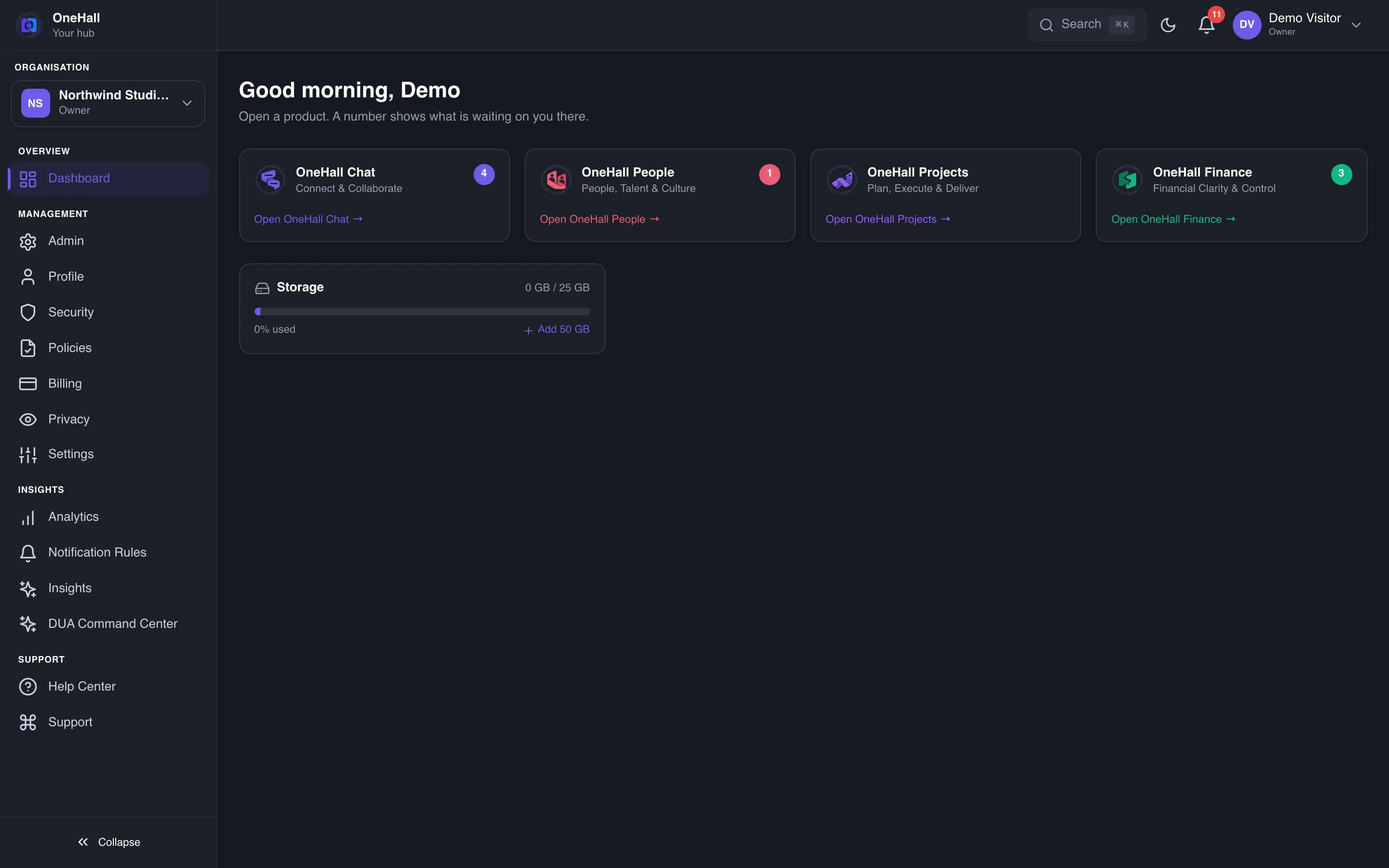Click the OneHall Chat badge showing 4
This screenshot has height=868, width=1389.
(484, 174)
